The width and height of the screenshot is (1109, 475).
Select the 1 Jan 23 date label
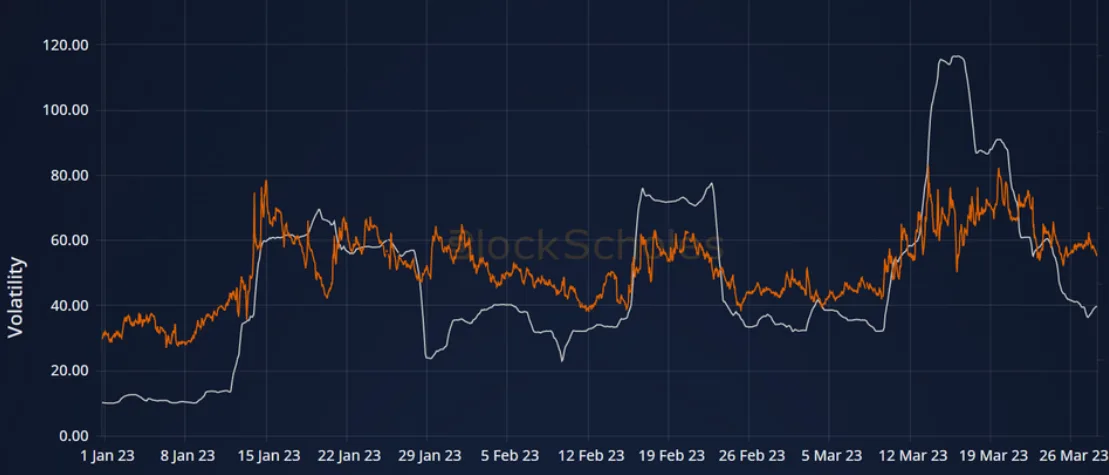(x=106, y=455)
